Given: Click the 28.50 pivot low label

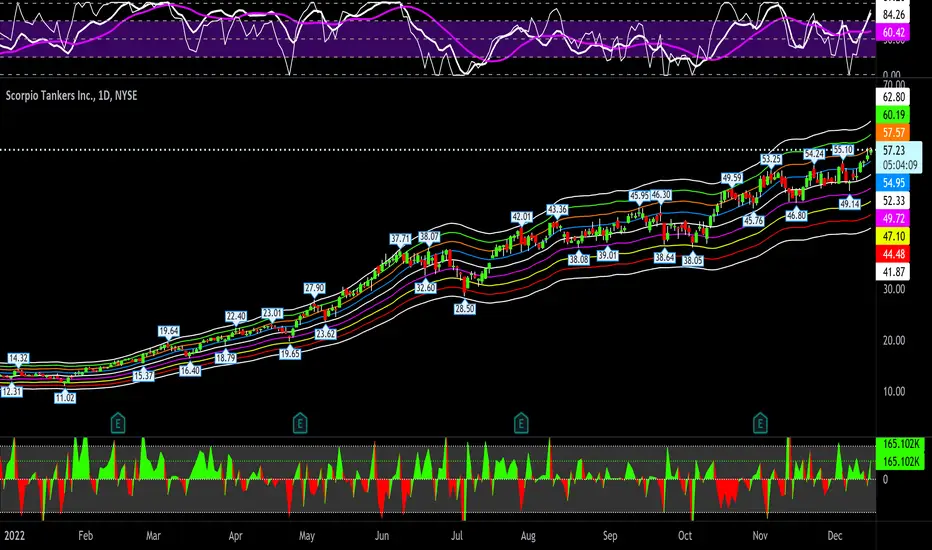Looking at the screenshot, I should coord(464,309).
